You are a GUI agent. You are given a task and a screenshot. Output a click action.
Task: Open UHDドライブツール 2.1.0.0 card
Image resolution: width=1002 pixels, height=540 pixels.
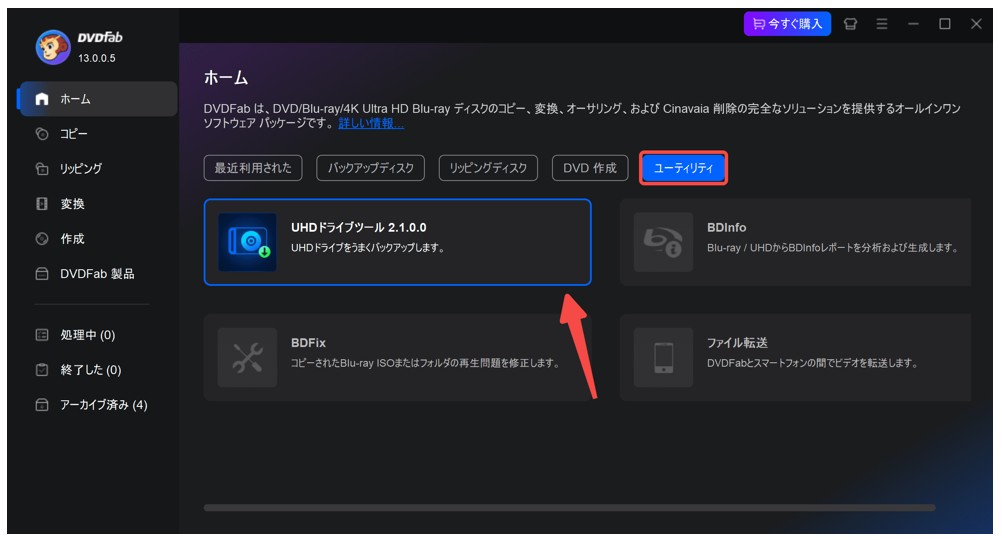[x=397, y=242]
